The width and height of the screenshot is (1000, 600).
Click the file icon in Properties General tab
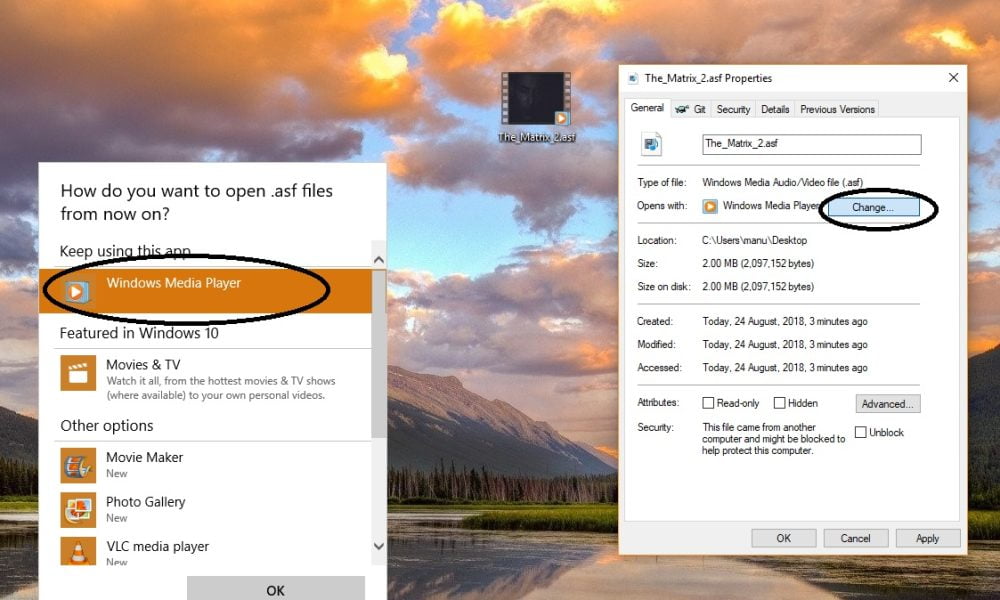(x=652, y=144)
